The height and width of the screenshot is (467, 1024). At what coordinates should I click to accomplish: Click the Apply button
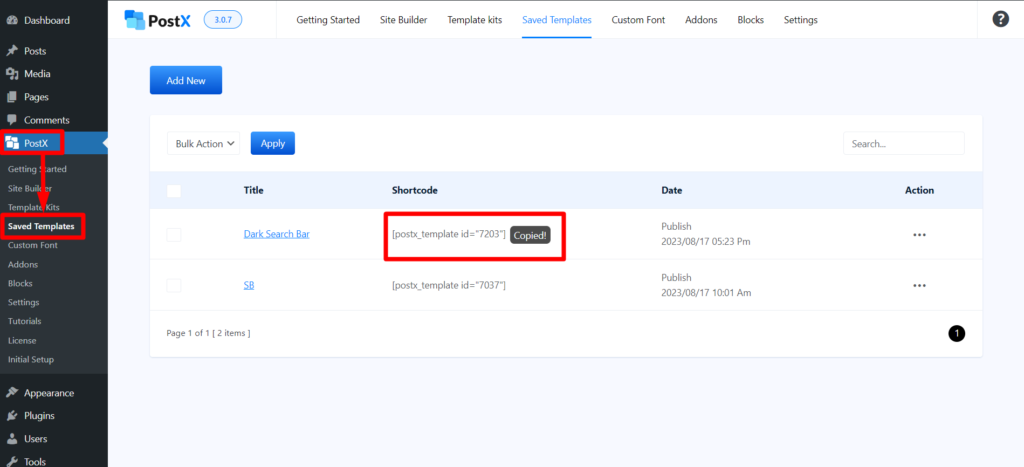[x=273, y=144]
